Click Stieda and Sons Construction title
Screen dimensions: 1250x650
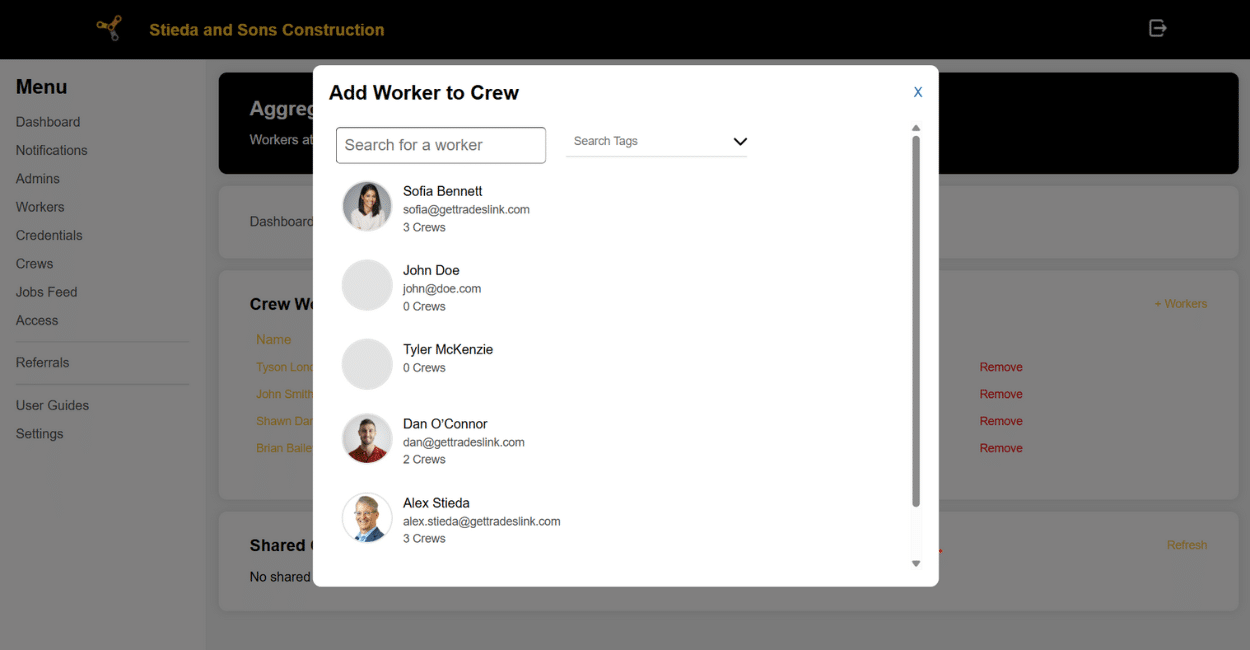pyautogui.click(x=267, y=30)
